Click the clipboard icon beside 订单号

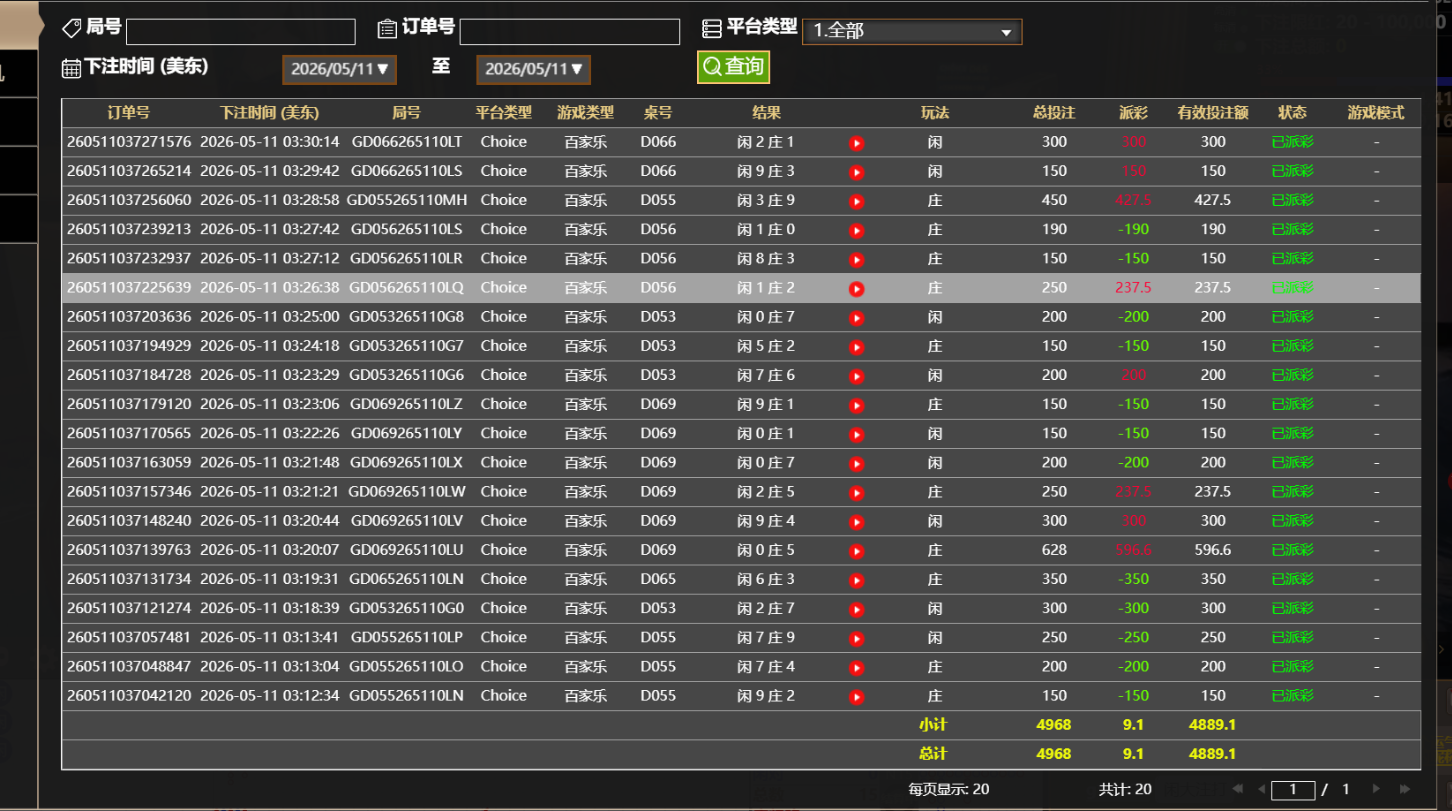click(387, 29)
